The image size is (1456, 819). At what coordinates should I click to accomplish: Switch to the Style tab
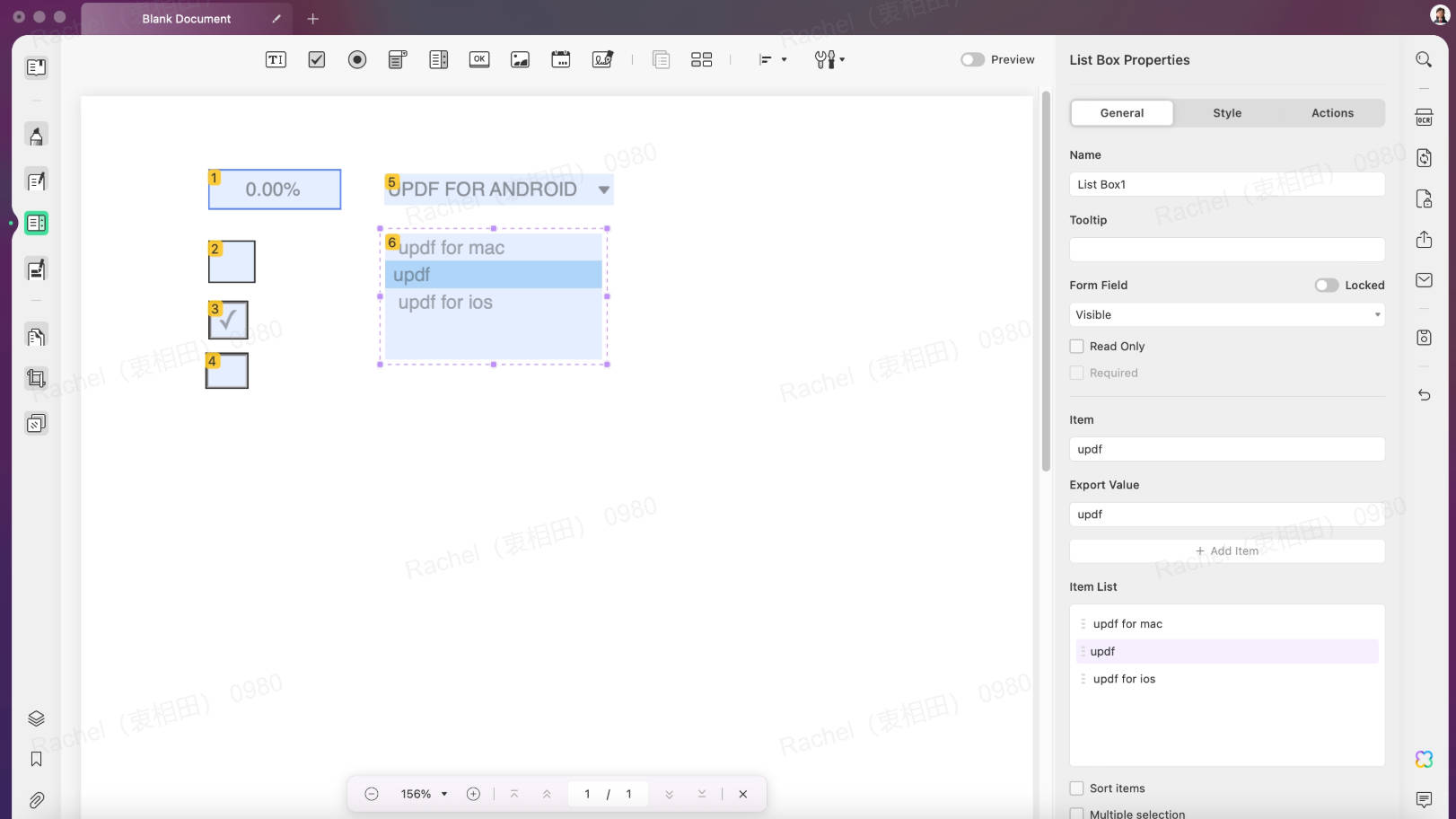click(x=1226, y=113)
